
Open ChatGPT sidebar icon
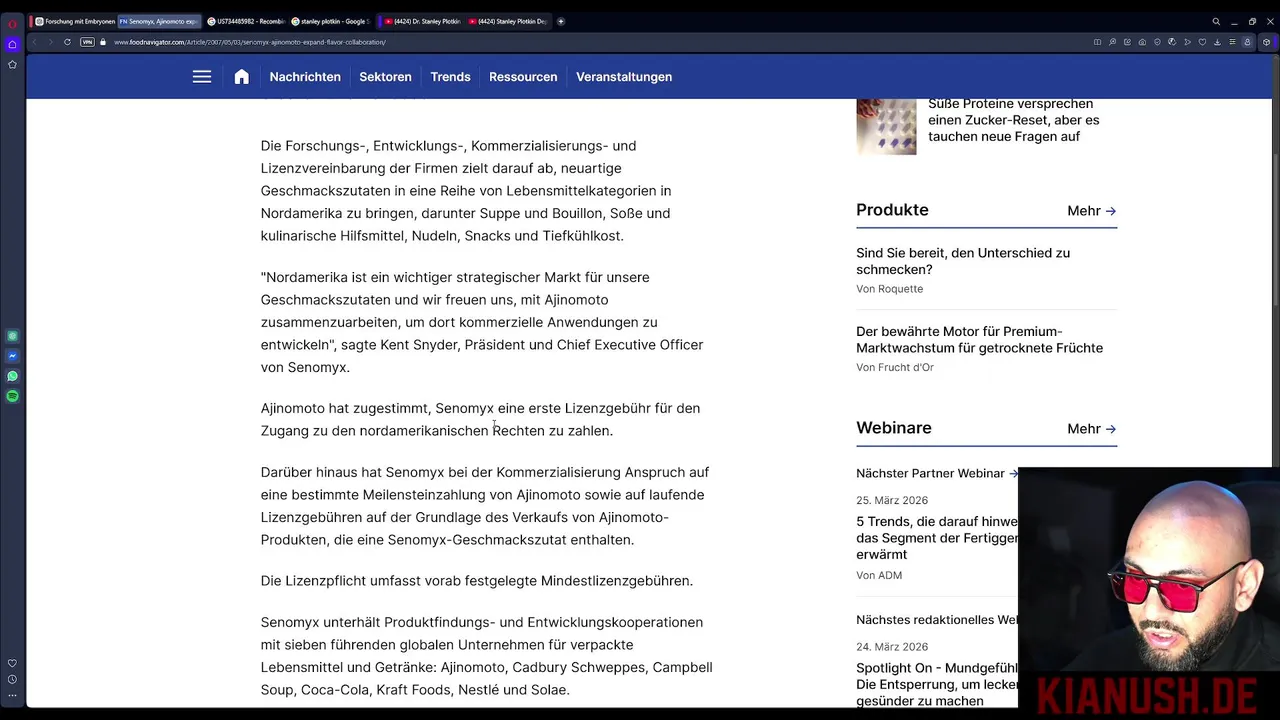coord(12,336)
